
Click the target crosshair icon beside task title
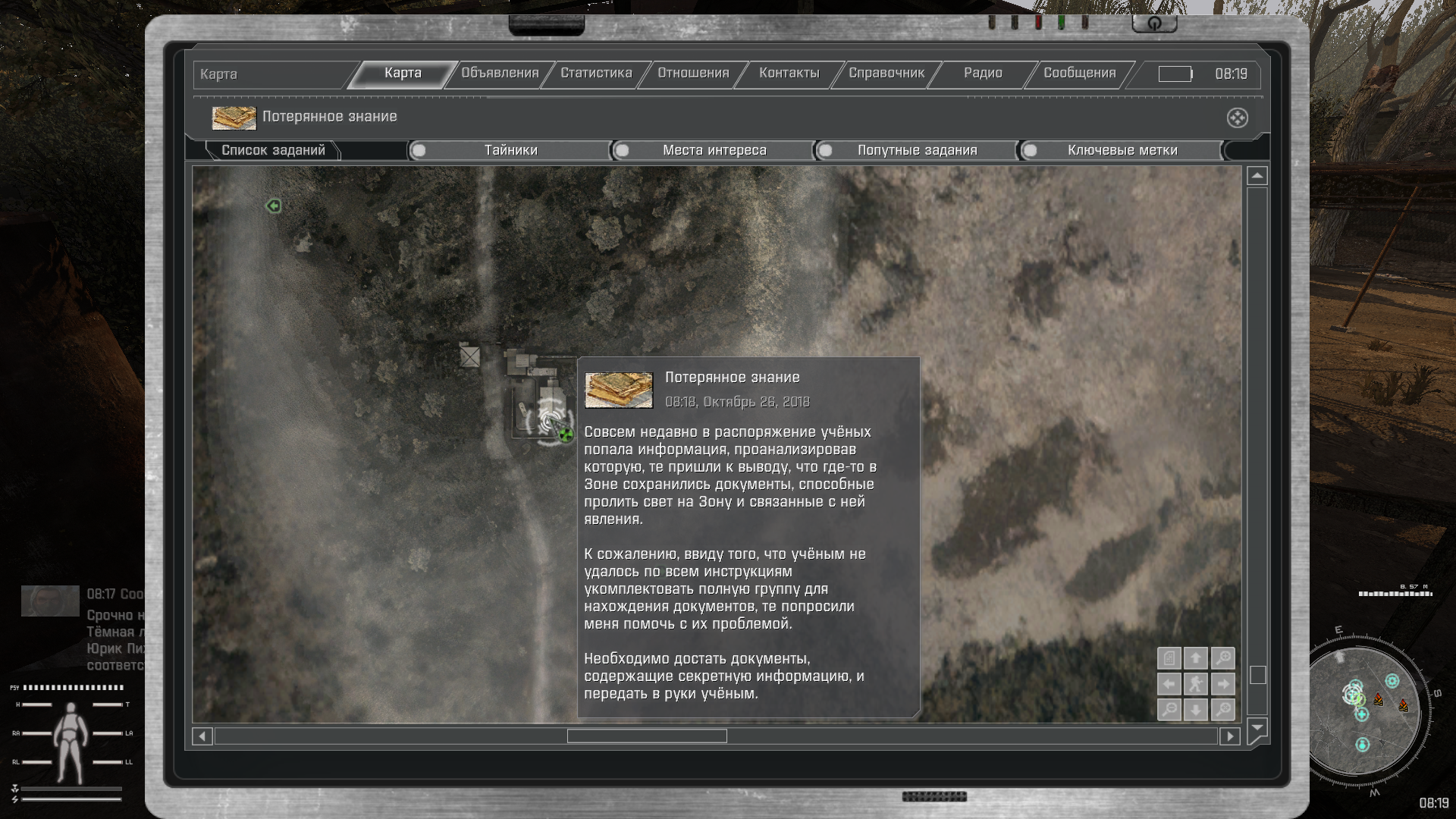[x=1238, y=118]
